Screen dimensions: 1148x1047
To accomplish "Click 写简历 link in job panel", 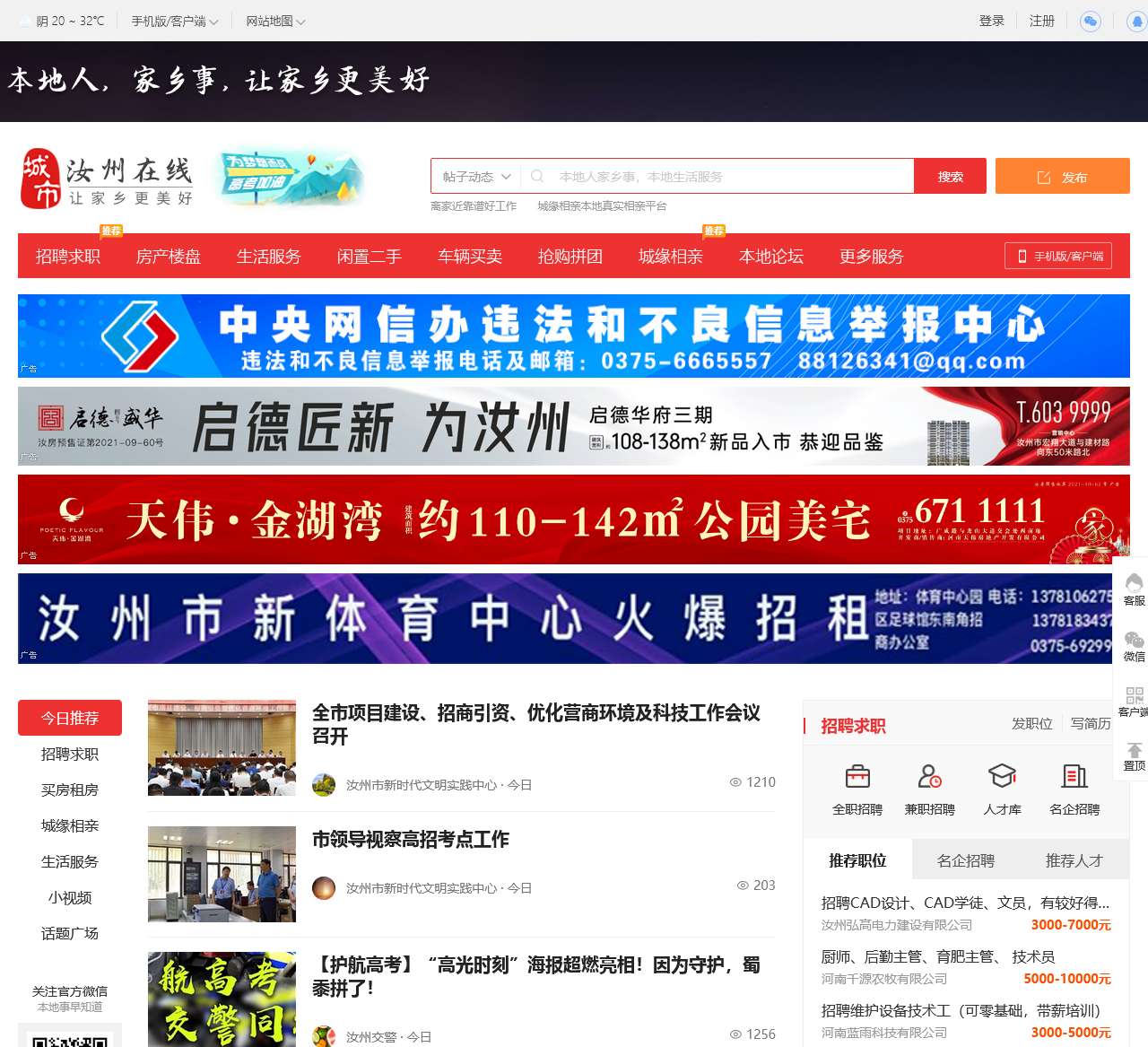I will point(1091,723).
